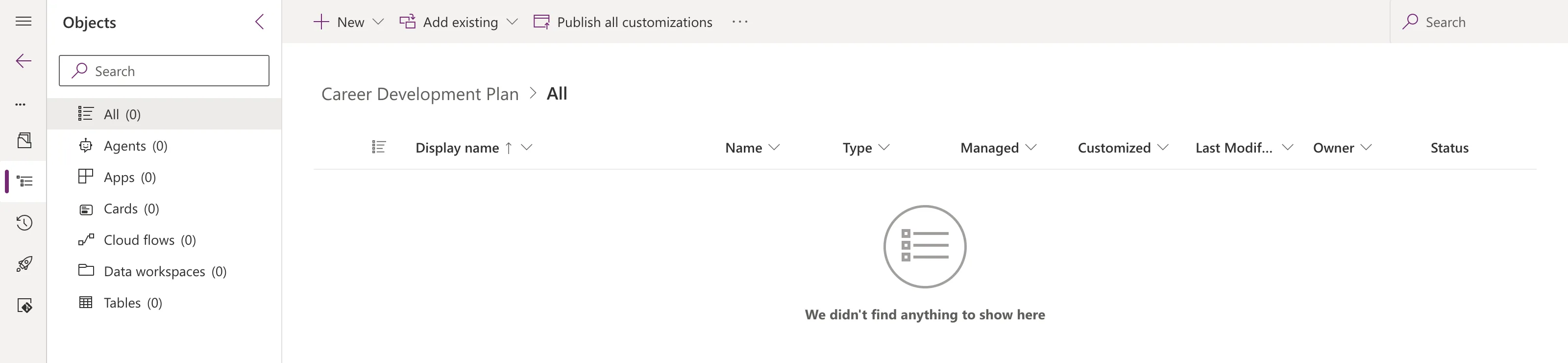Open the Pipelines rocket icon
This screenshot has height=363, width=1568.
(x=24, y=264)
